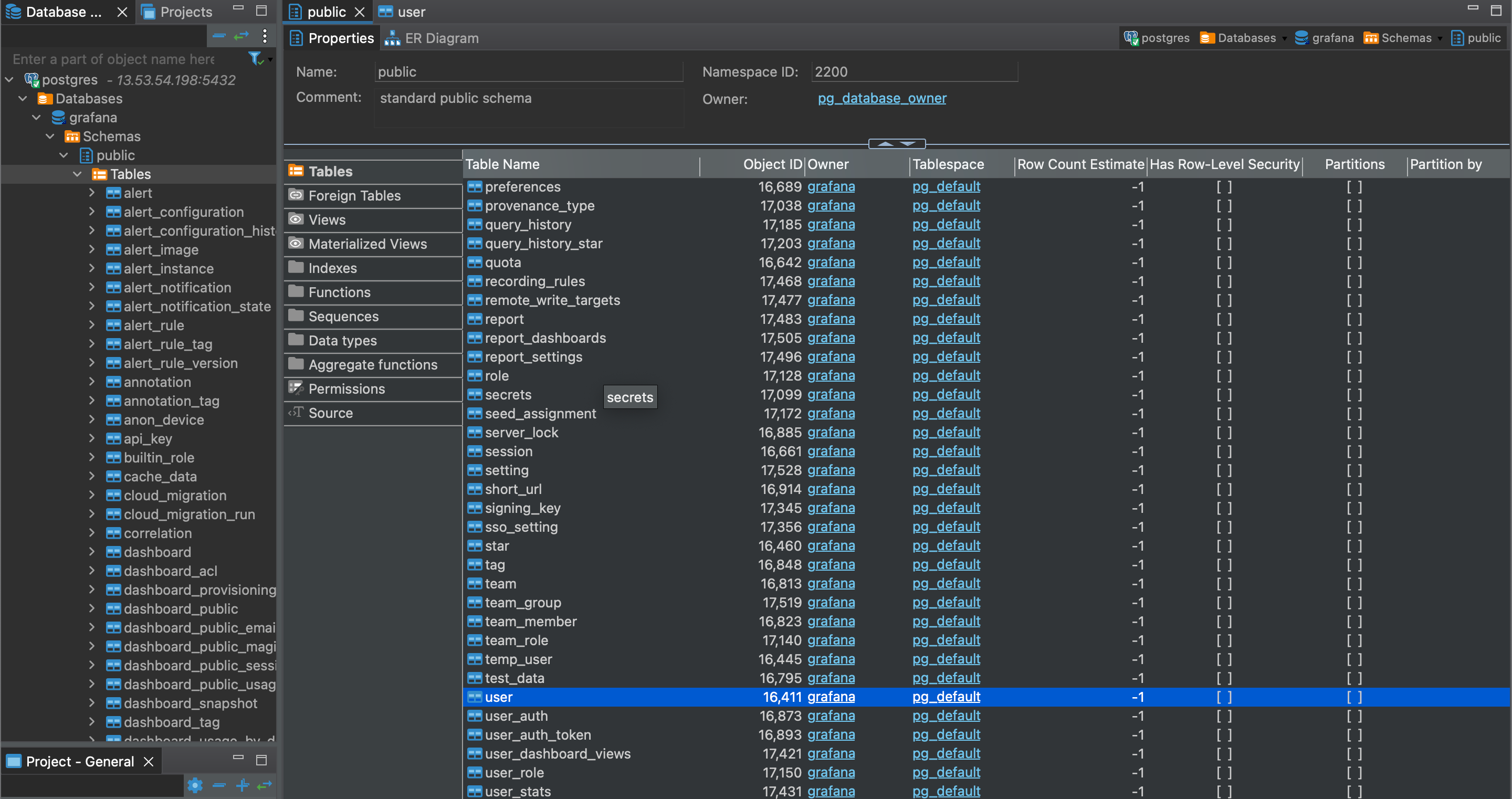The image size is (1512, 799).
Task: Open navigator view menu three-dots icon
Action: tap(265, 36)
